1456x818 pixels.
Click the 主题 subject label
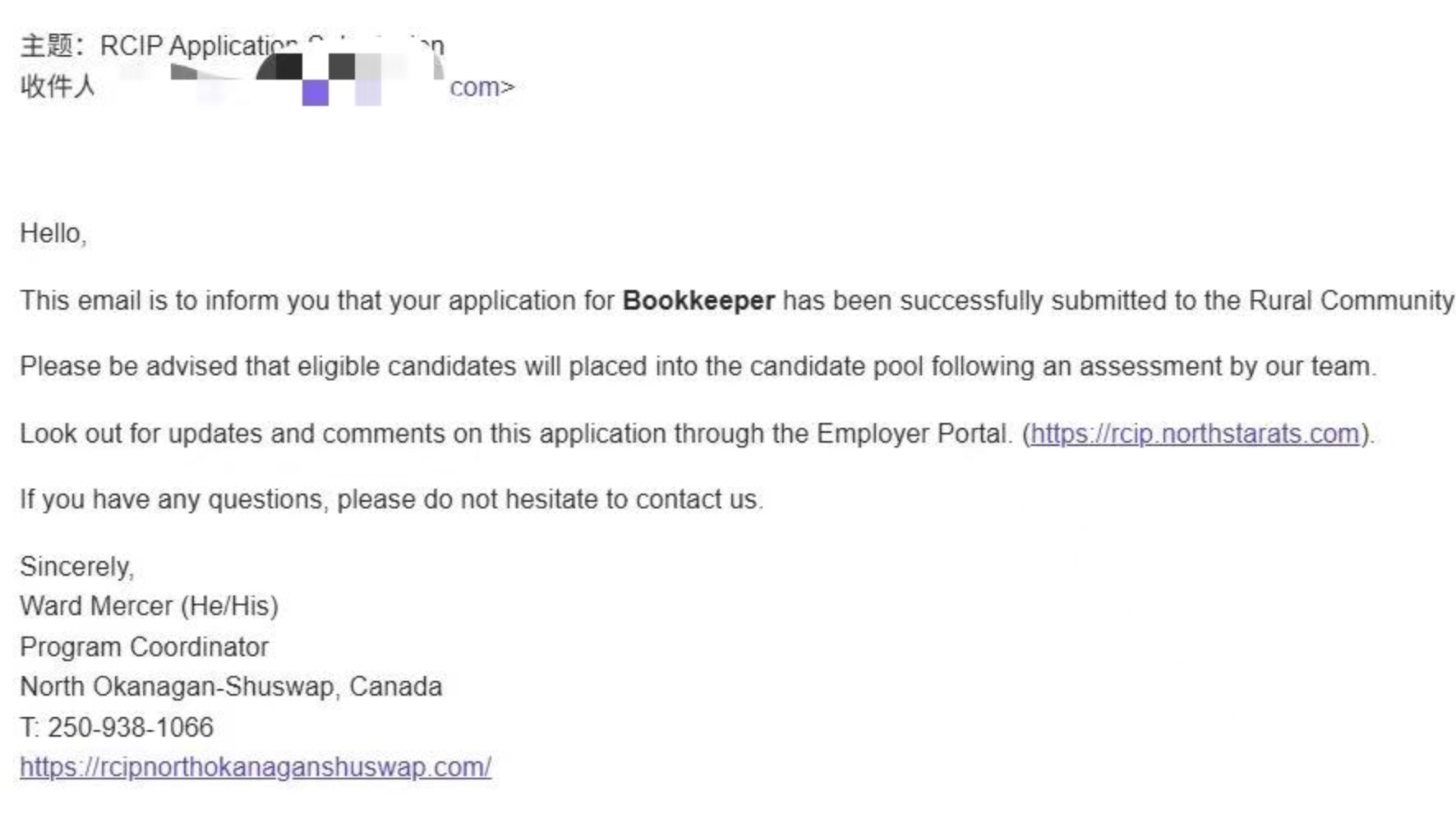click(48, 46)
